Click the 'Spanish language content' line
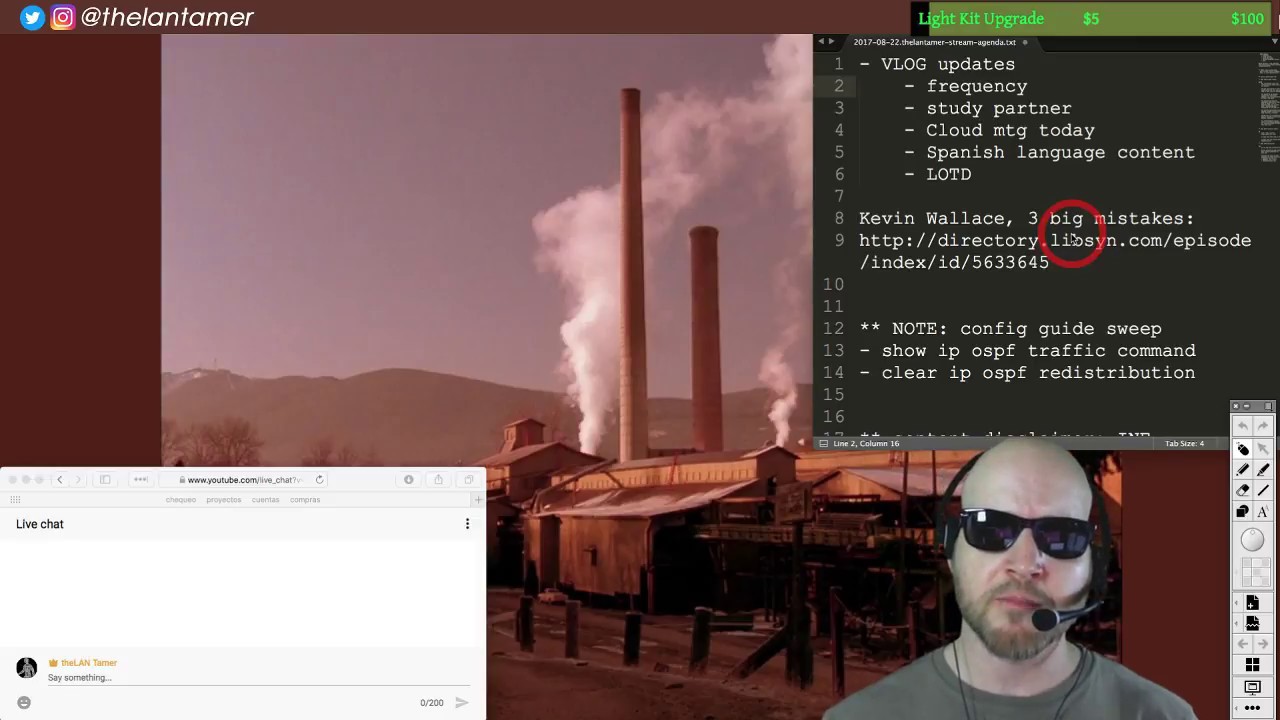 (x=1049, y=152)
